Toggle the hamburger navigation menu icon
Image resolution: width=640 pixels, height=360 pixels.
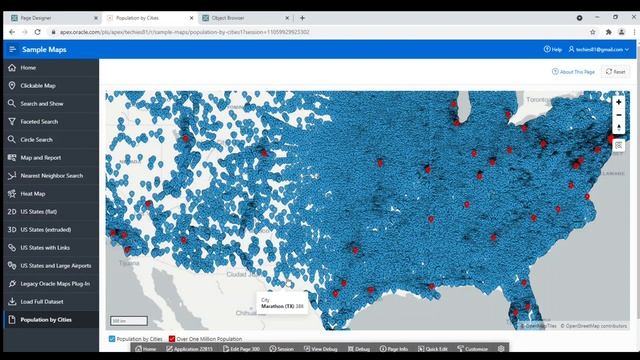click(x=12, y=49)
